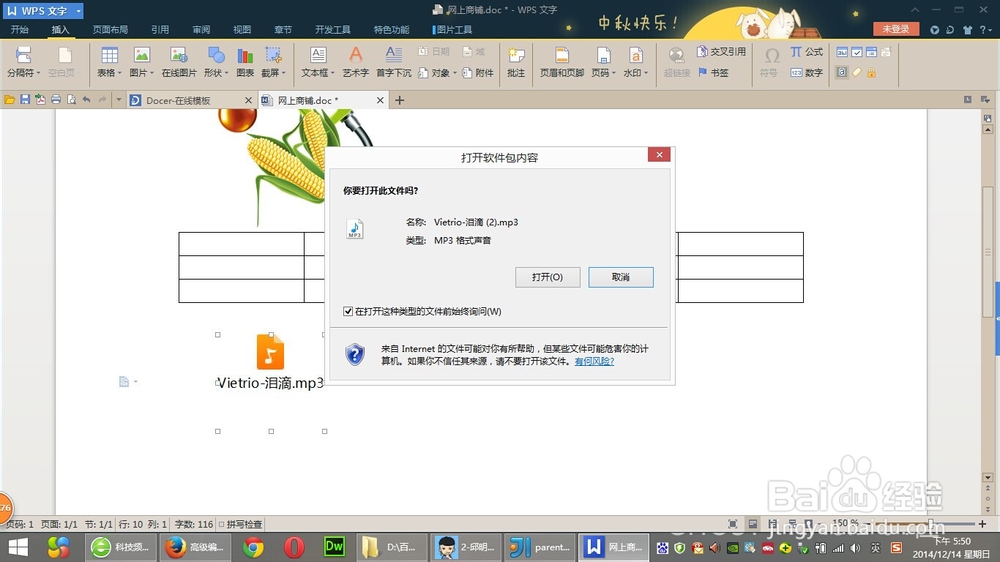Open the WPS 文字 application menu dropdown
This screenshot has width=1000, height=562.
[78, 11]
